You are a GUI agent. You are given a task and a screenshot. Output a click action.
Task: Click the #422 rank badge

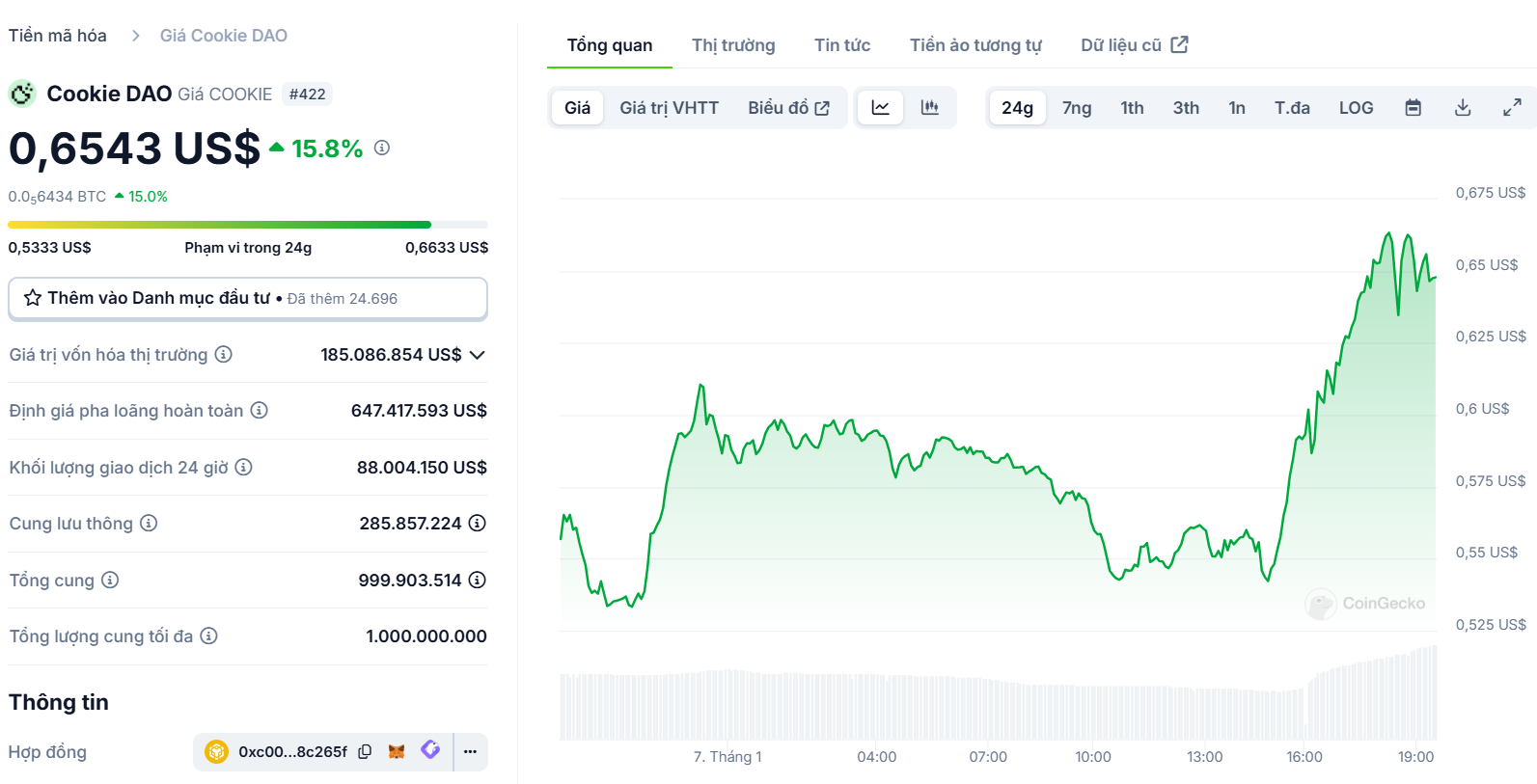[x=307, y=95]
